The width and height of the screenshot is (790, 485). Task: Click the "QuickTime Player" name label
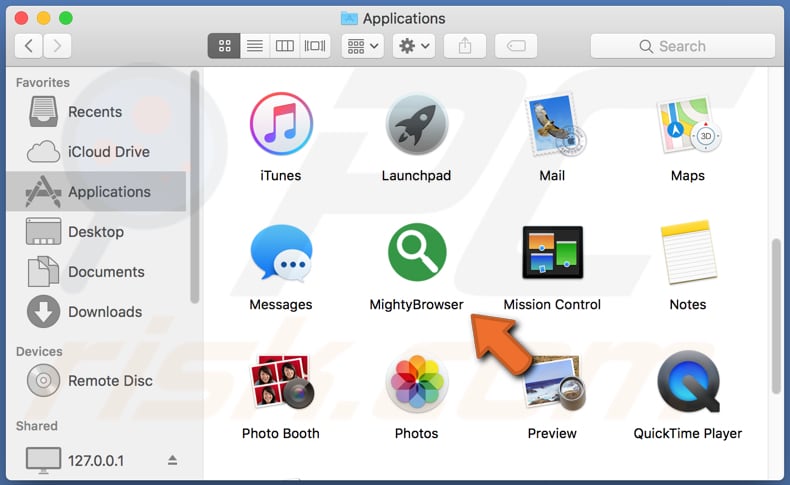coord(688,434)
